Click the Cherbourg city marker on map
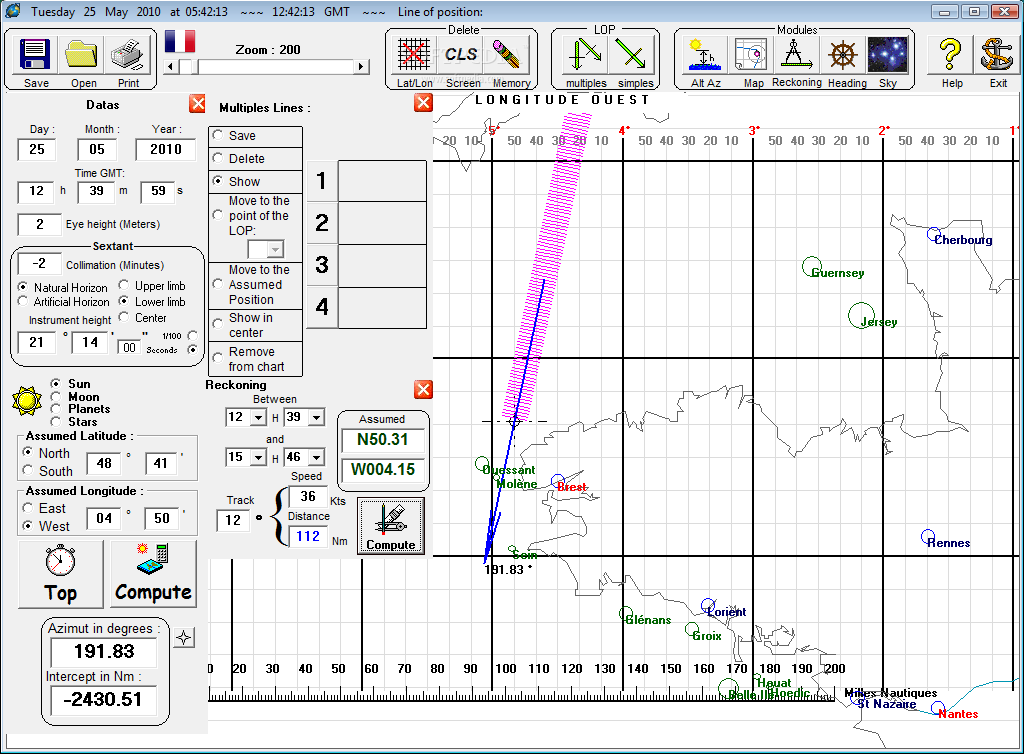 934,234
